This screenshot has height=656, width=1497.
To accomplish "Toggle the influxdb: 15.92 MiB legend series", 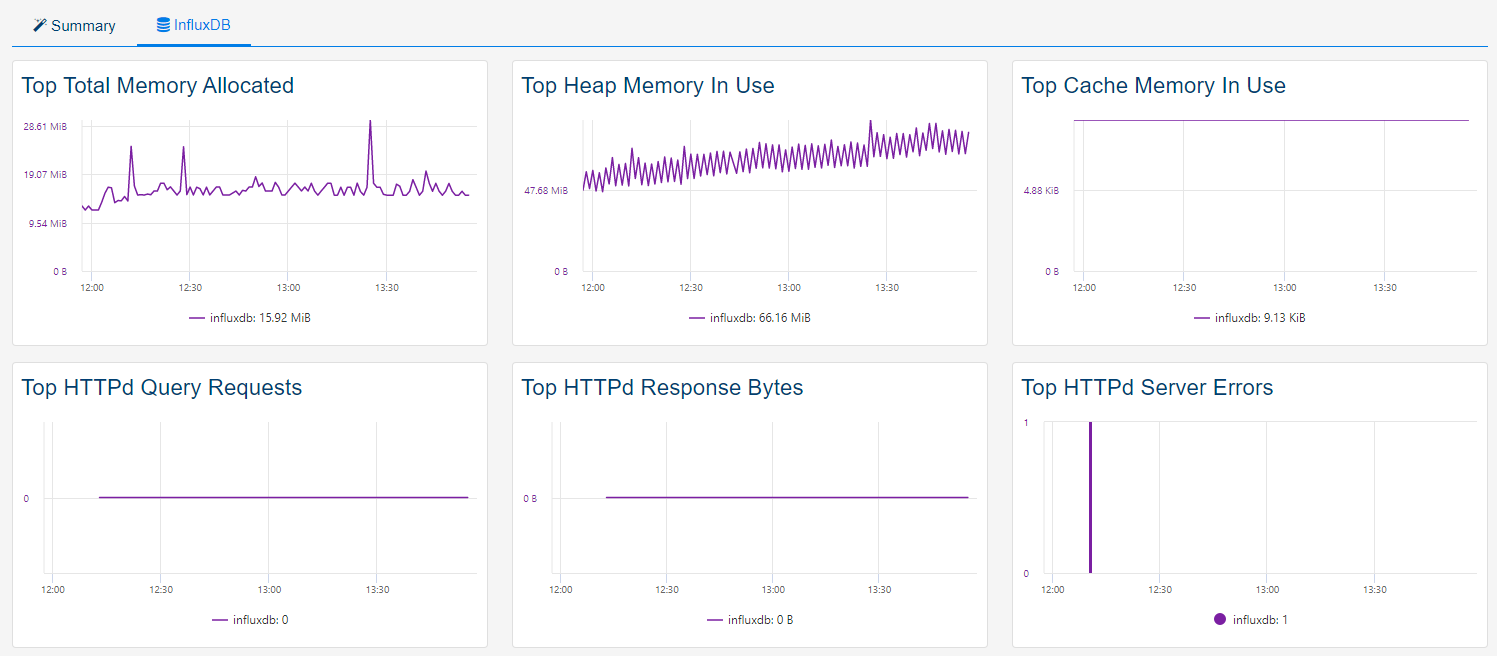I will click(256, 318).
